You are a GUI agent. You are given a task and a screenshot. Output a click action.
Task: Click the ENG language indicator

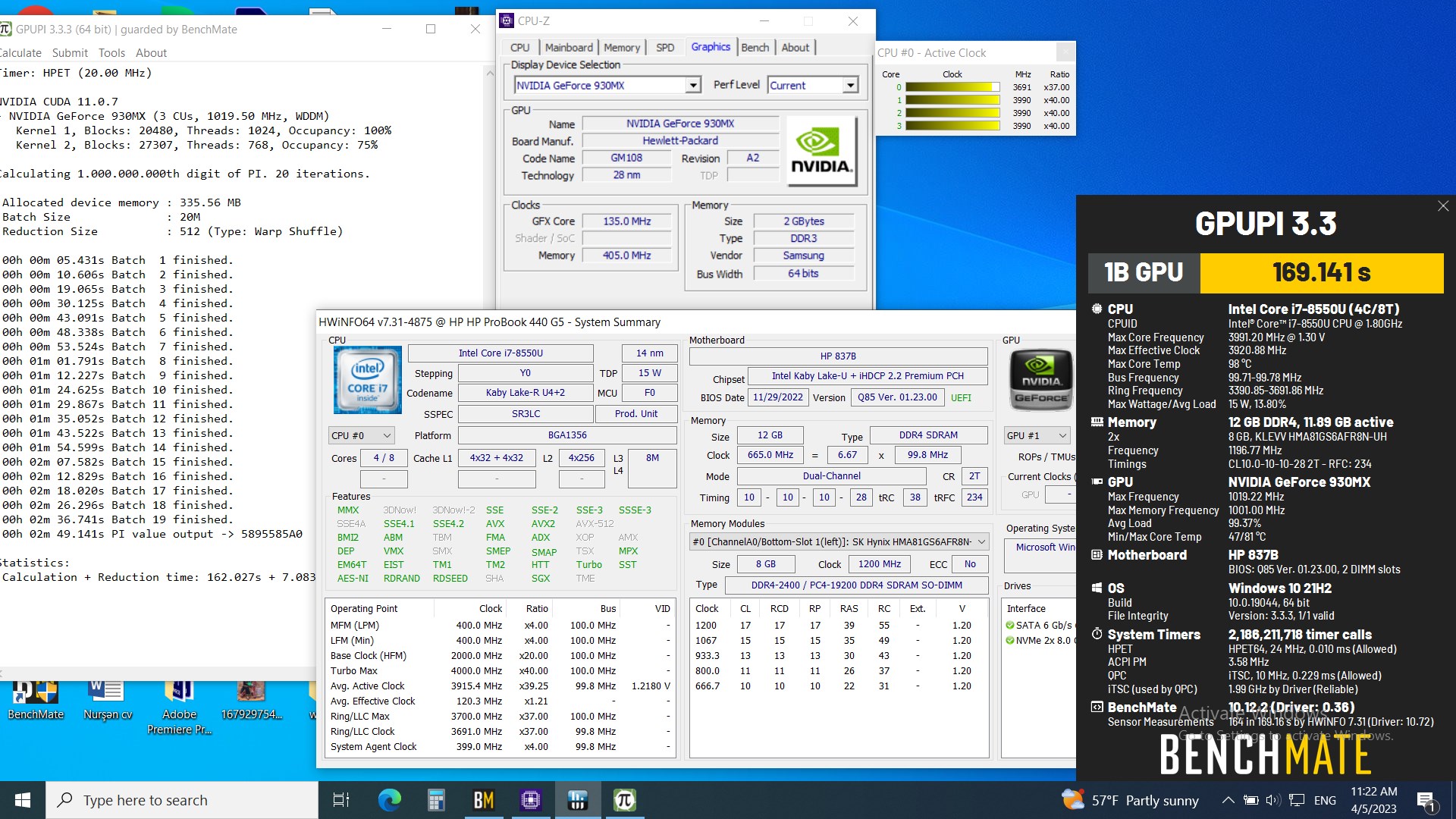pyautogui.click(x=1325, y=800)
